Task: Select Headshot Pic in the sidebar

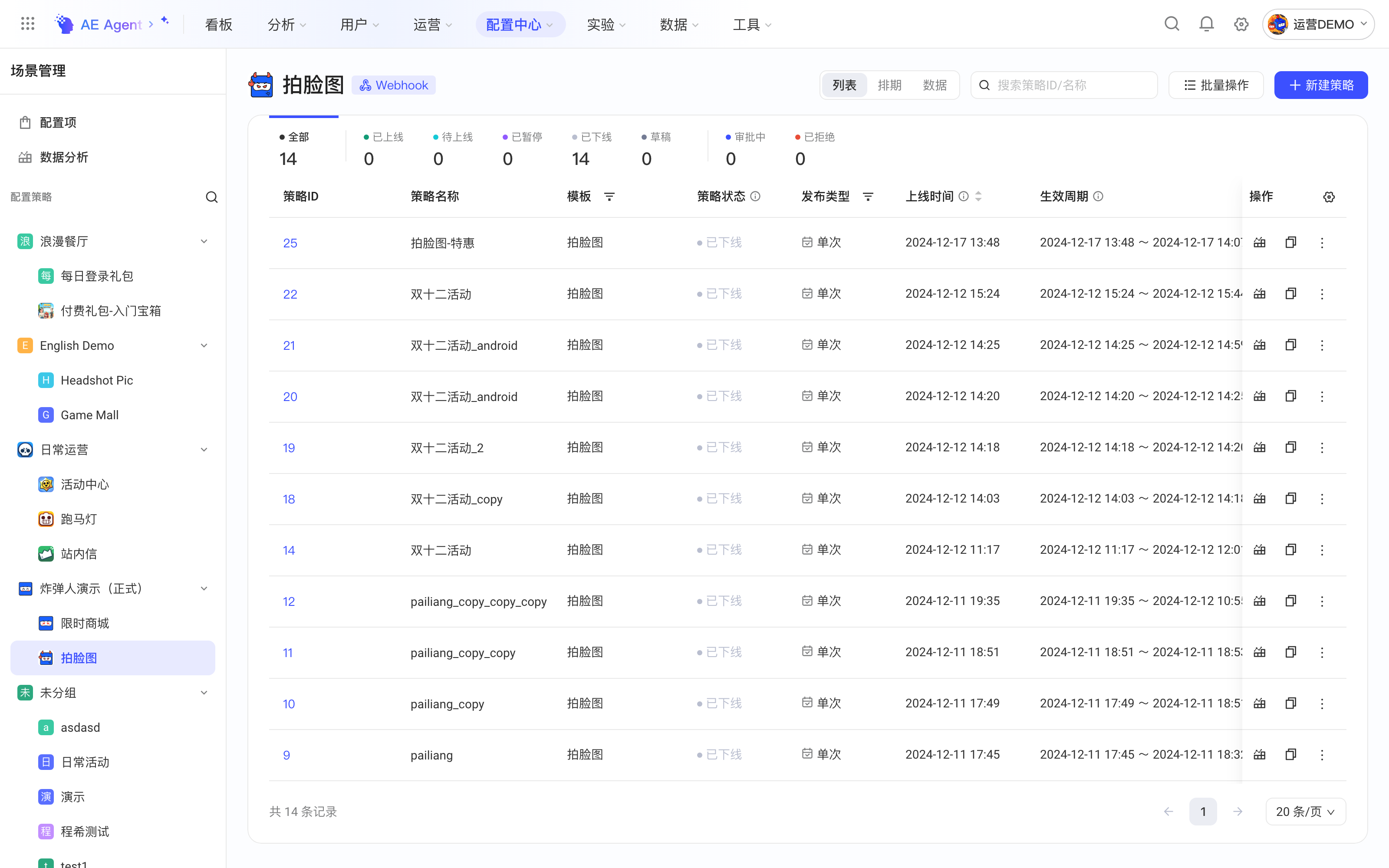Action: pos(113,380)
